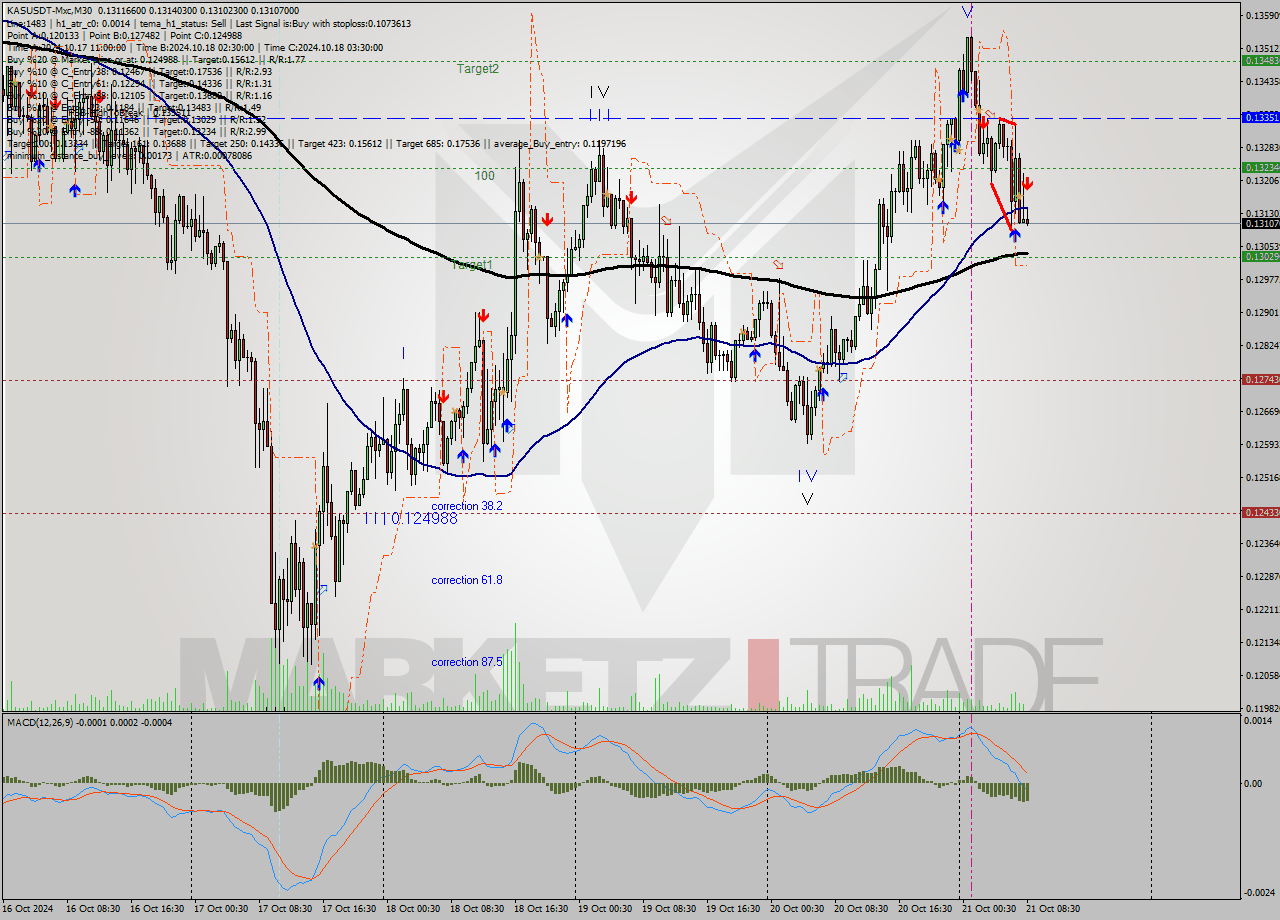Select the 'I I I 0.124988' wave label
The width and height of the screenshot is (1280, 920).
tap(410, 518)
